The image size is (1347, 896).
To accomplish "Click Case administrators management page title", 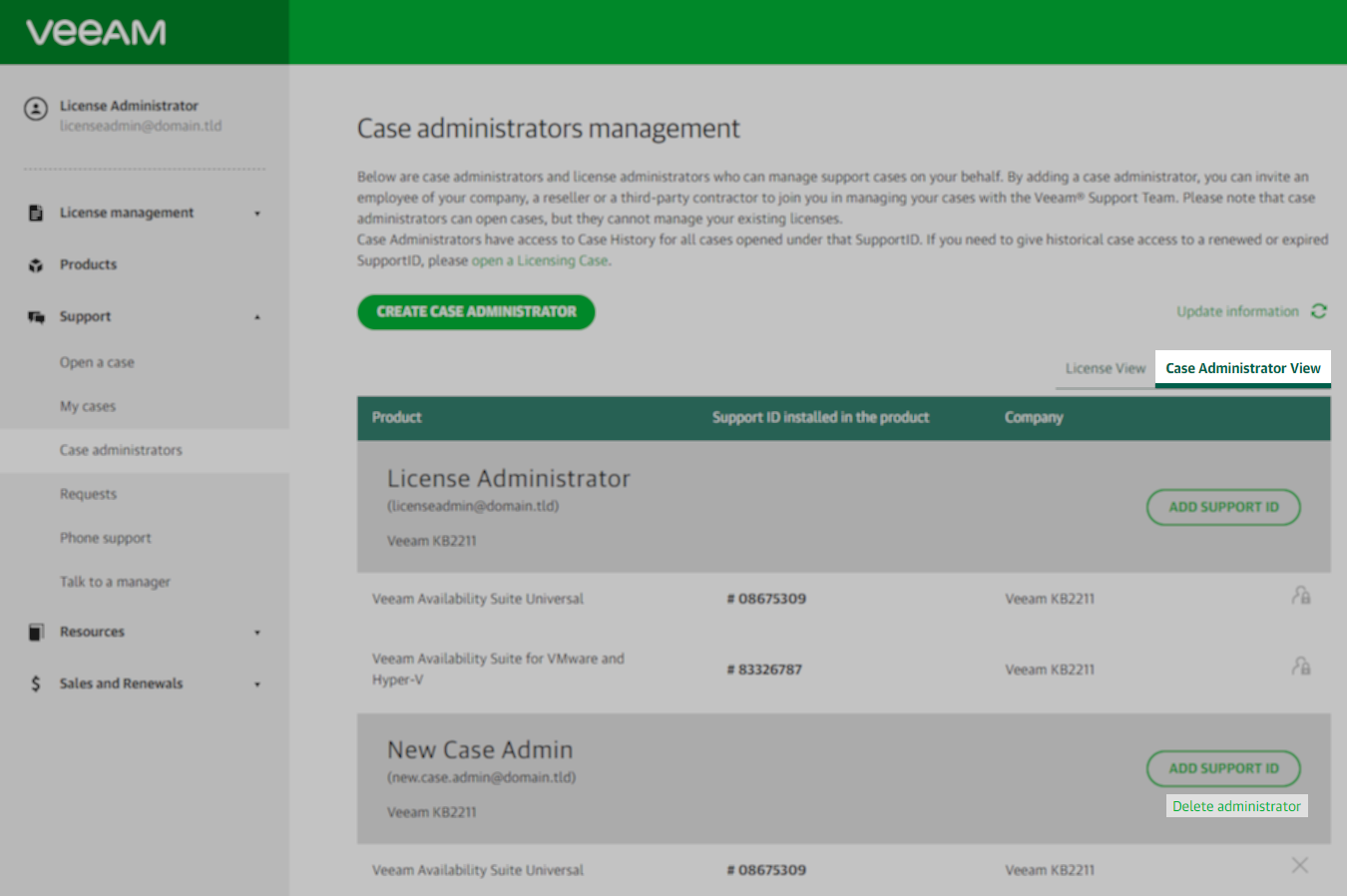I will coord(549,129).
